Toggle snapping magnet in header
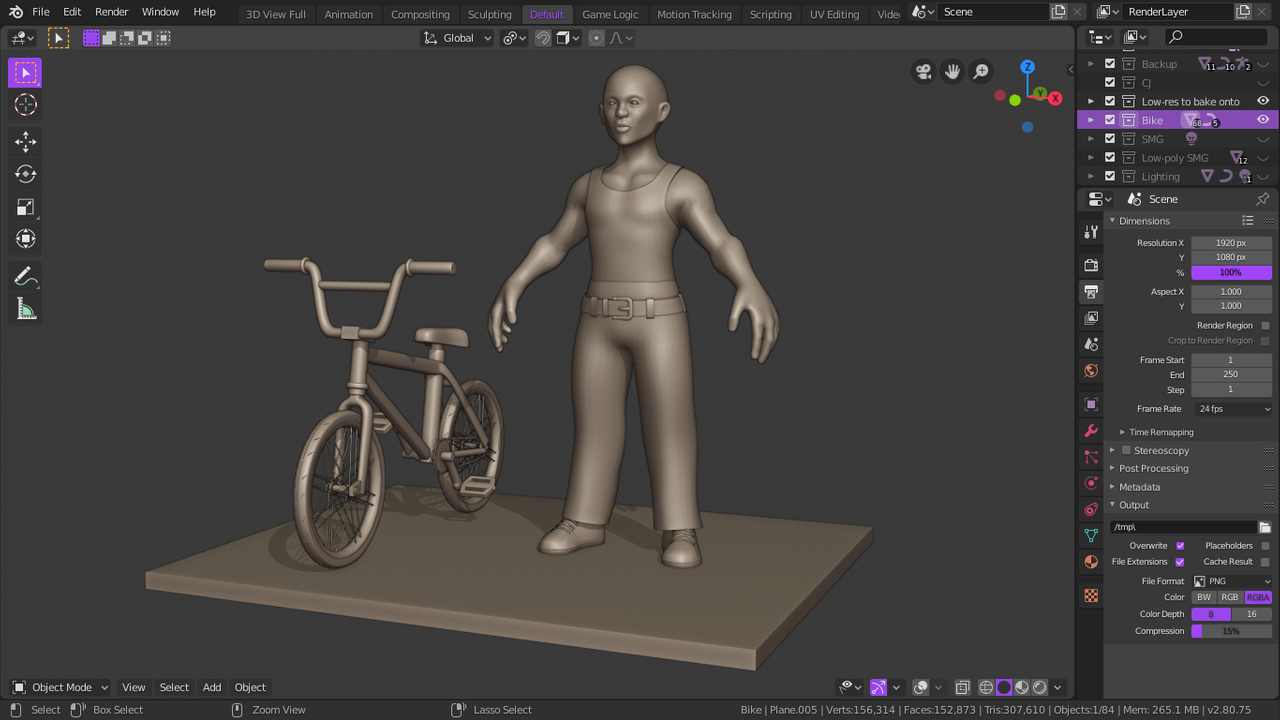Viewport: 1280px width, 720px height. 543,38
